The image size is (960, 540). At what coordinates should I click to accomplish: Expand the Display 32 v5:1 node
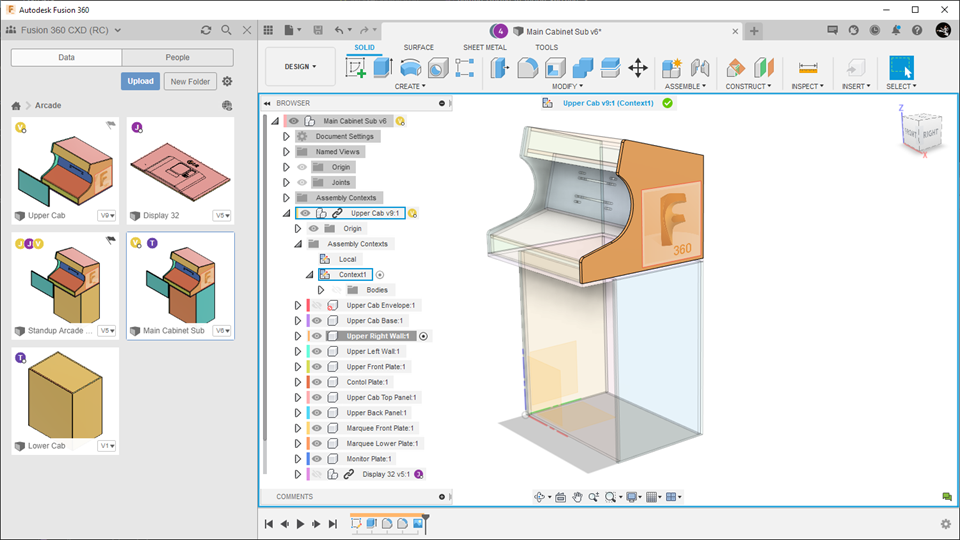pos(297,474)
